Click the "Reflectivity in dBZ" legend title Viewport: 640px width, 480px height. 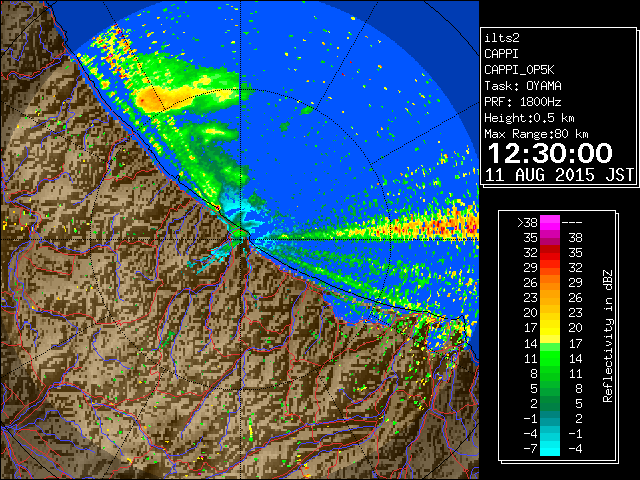pos(608,336)
